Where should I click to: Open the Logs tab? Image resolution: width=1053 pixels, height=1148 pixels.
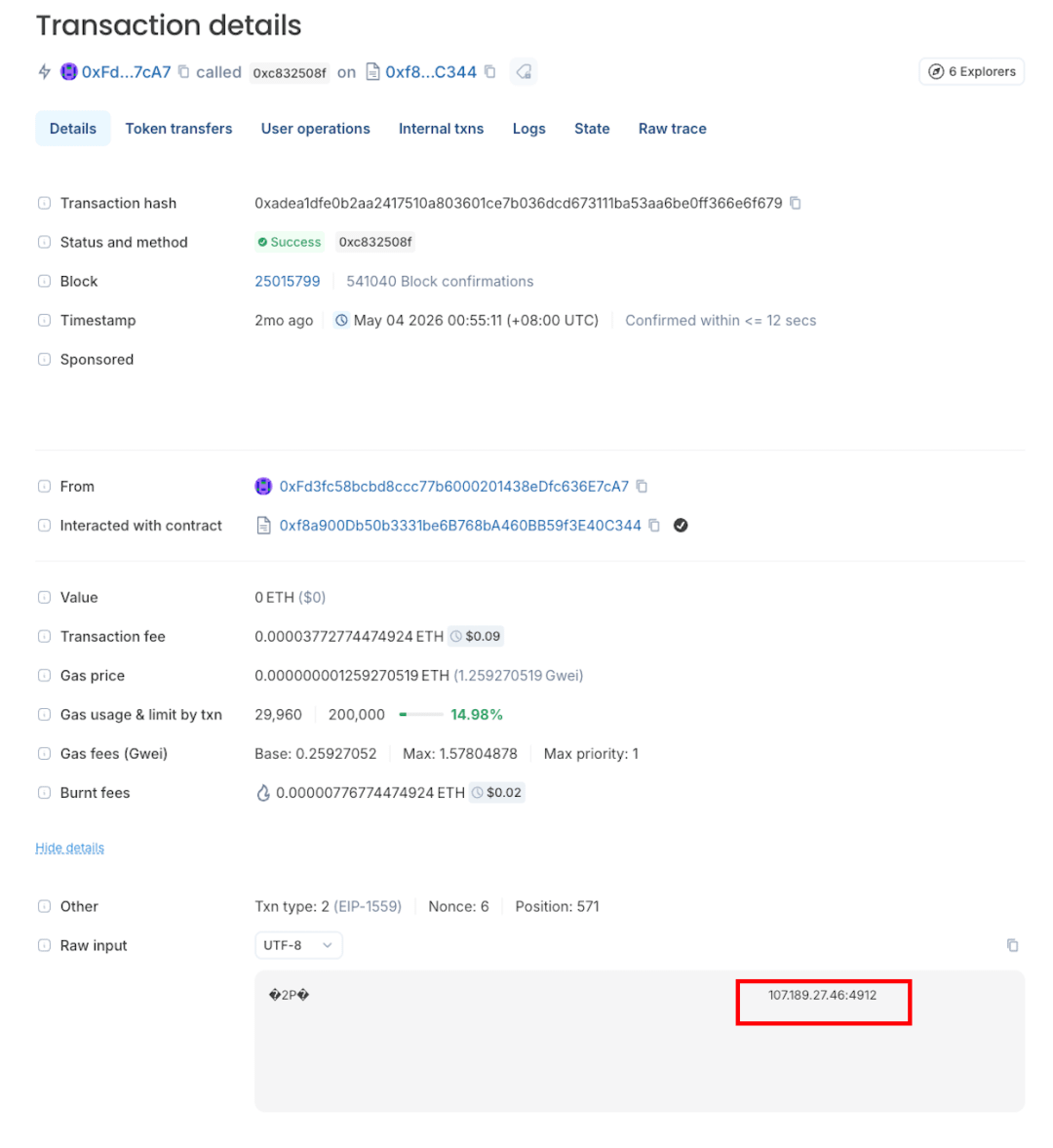point(529,128)
